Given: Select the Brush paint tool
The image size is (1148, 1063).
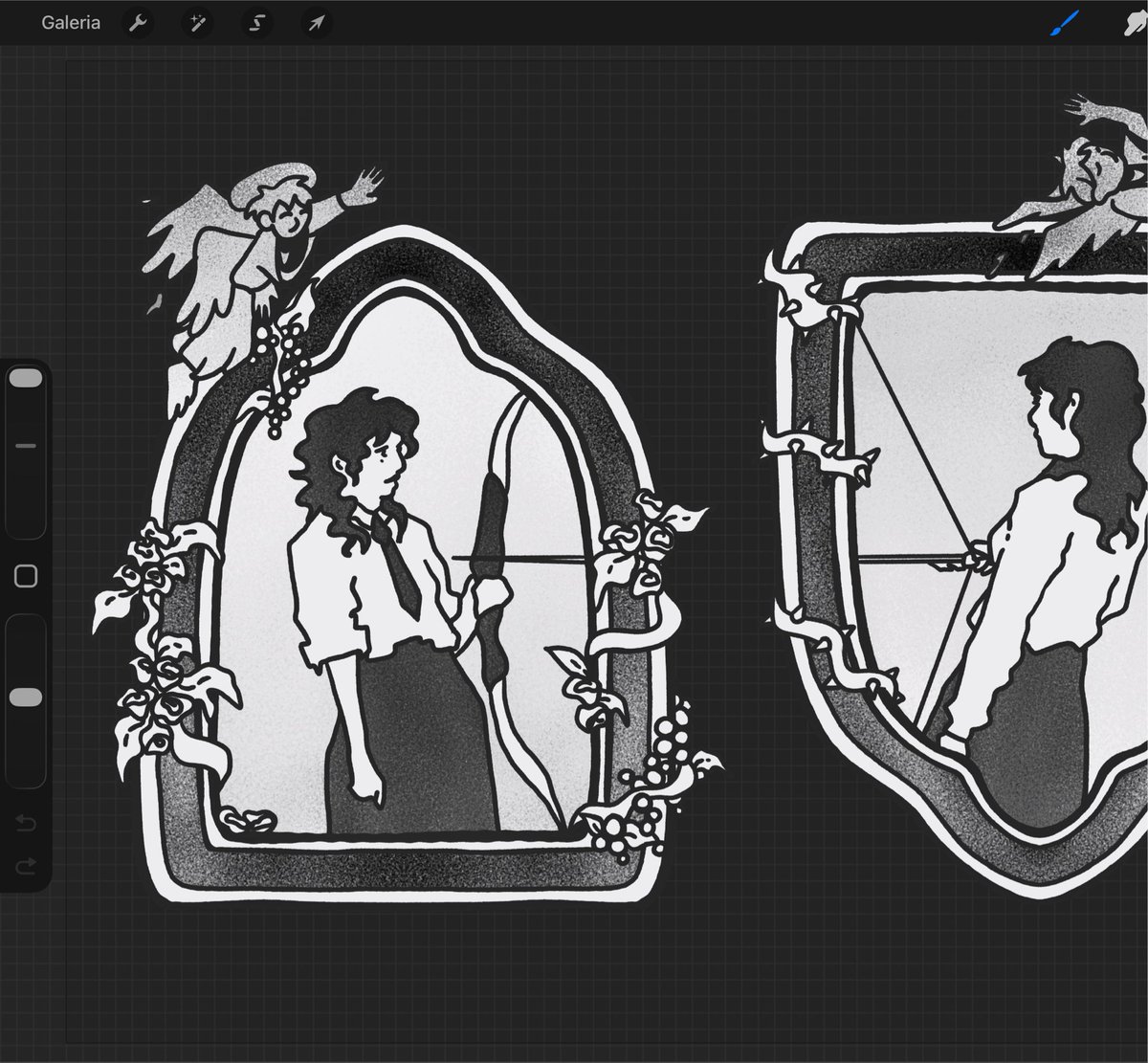Looking at the screenshot, I should pyautogui.click(x=1065, y=23).
